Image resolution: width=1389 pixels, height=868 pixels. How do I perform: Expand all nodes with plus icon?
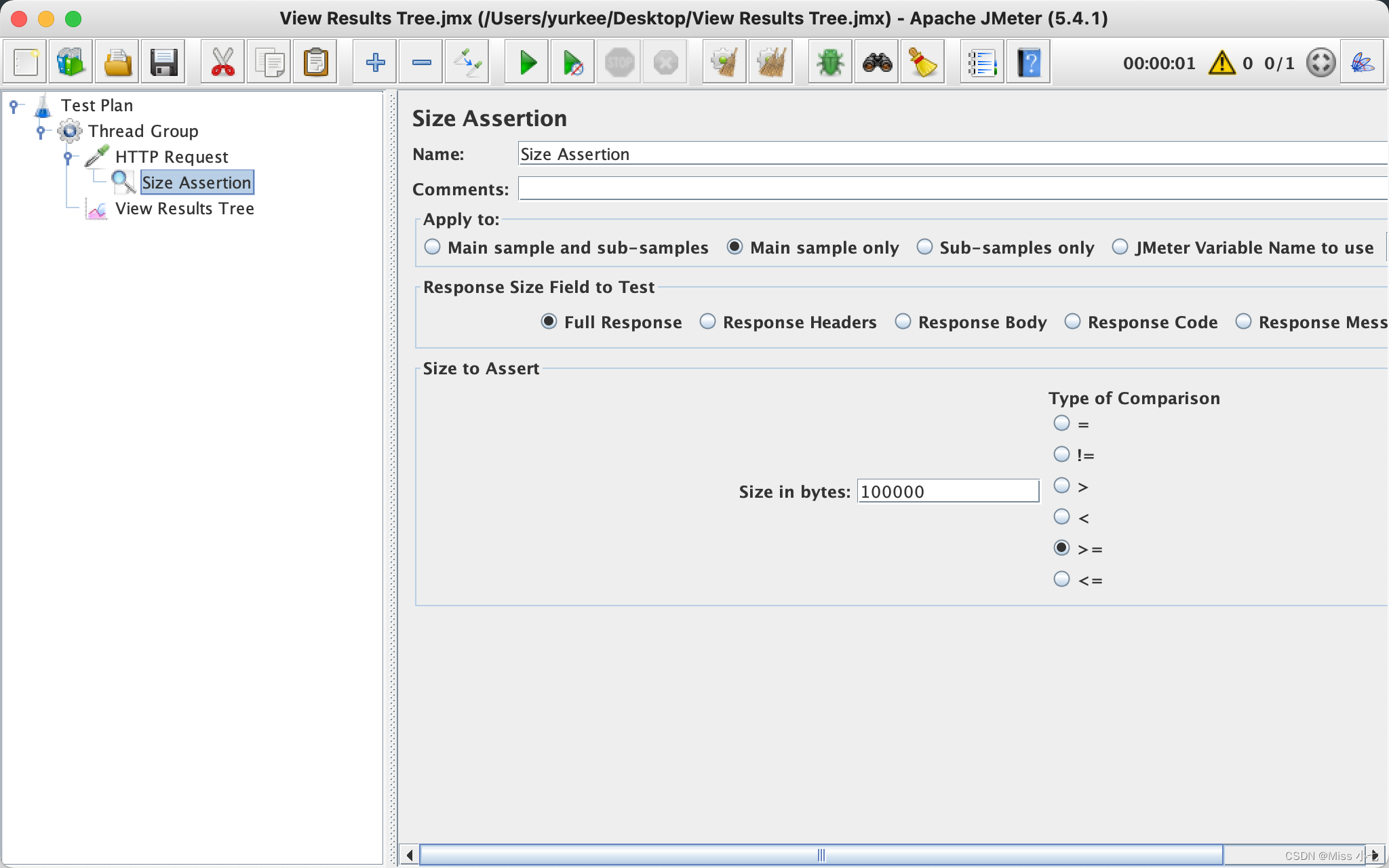375,62
